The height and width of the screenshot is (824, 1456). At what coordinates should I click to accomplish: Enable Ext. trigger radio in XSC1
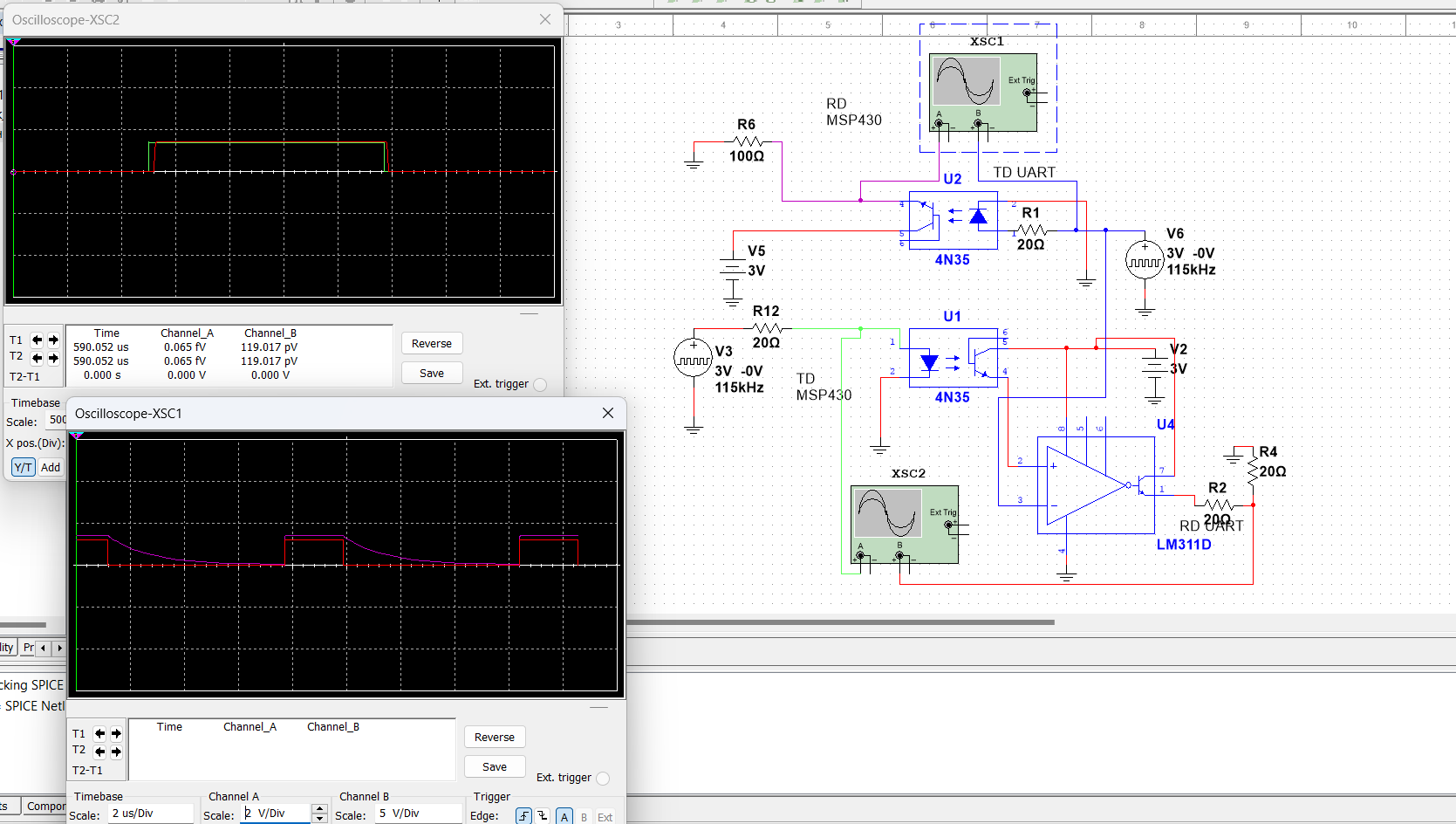click(x=603, y=778)
